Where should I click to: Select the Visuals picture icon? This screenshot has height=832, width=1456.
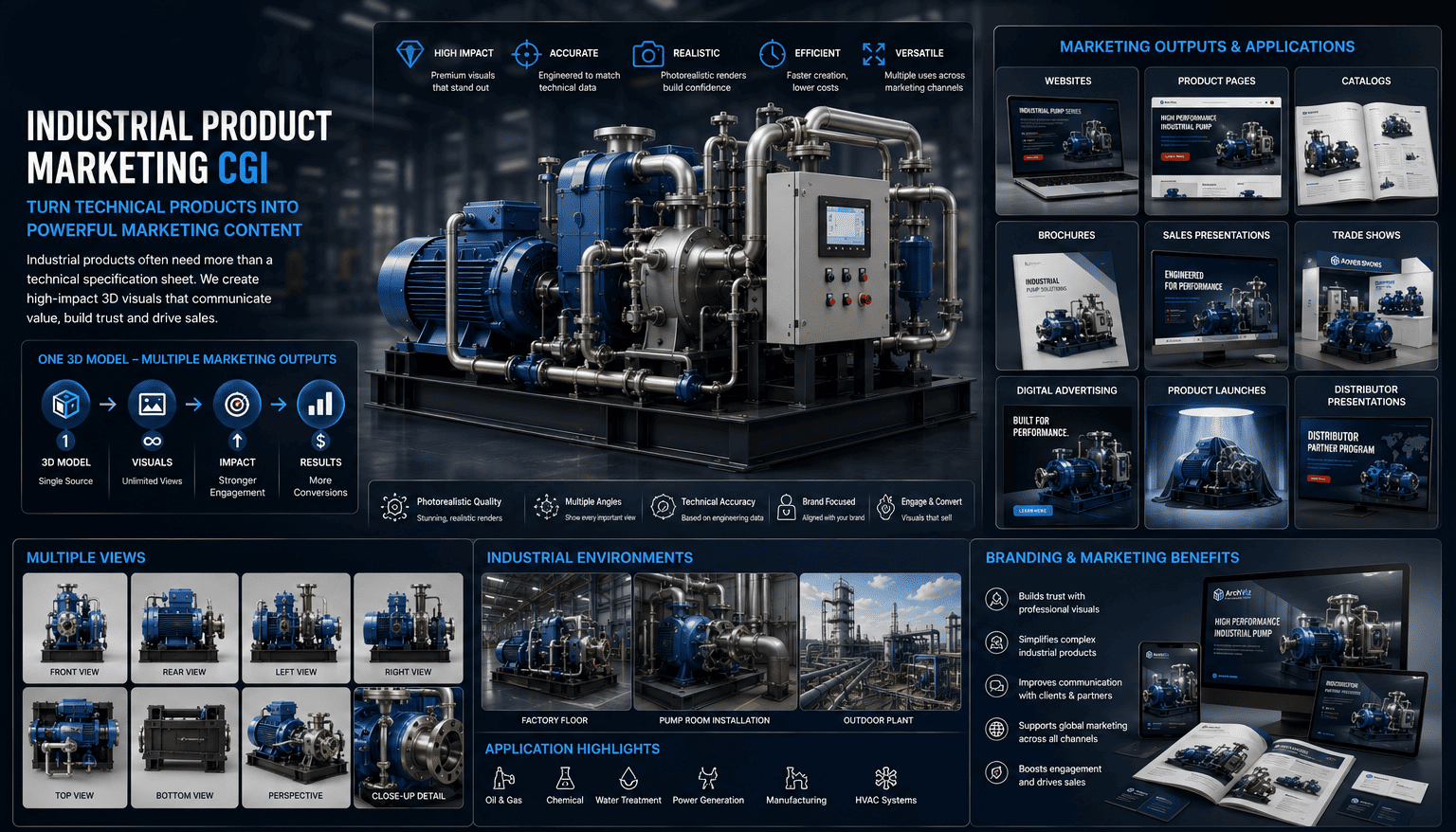coord(152,405)
